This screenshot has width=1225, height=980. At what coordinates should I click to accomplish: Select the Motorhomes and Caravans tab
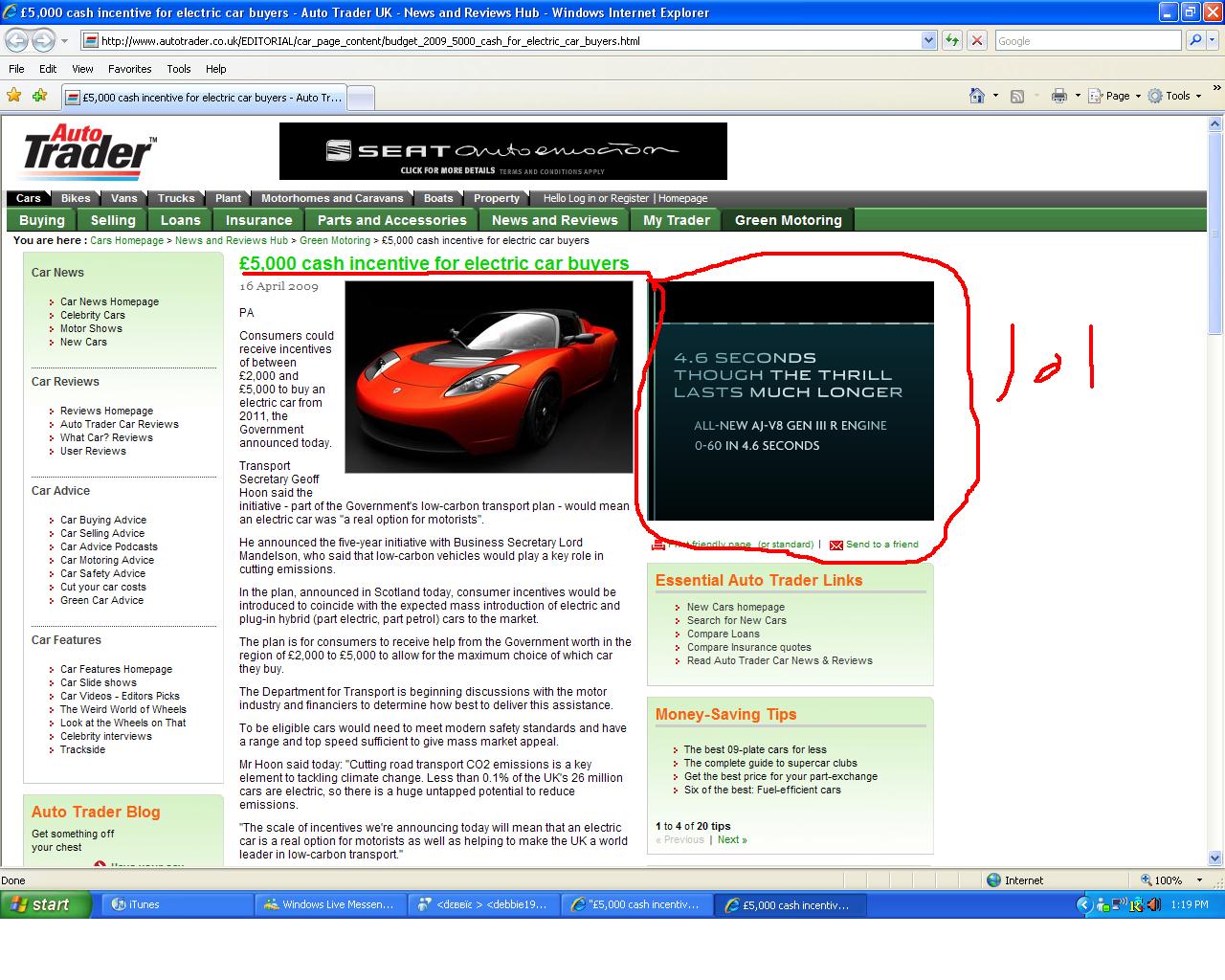click(x=332, y=198)
